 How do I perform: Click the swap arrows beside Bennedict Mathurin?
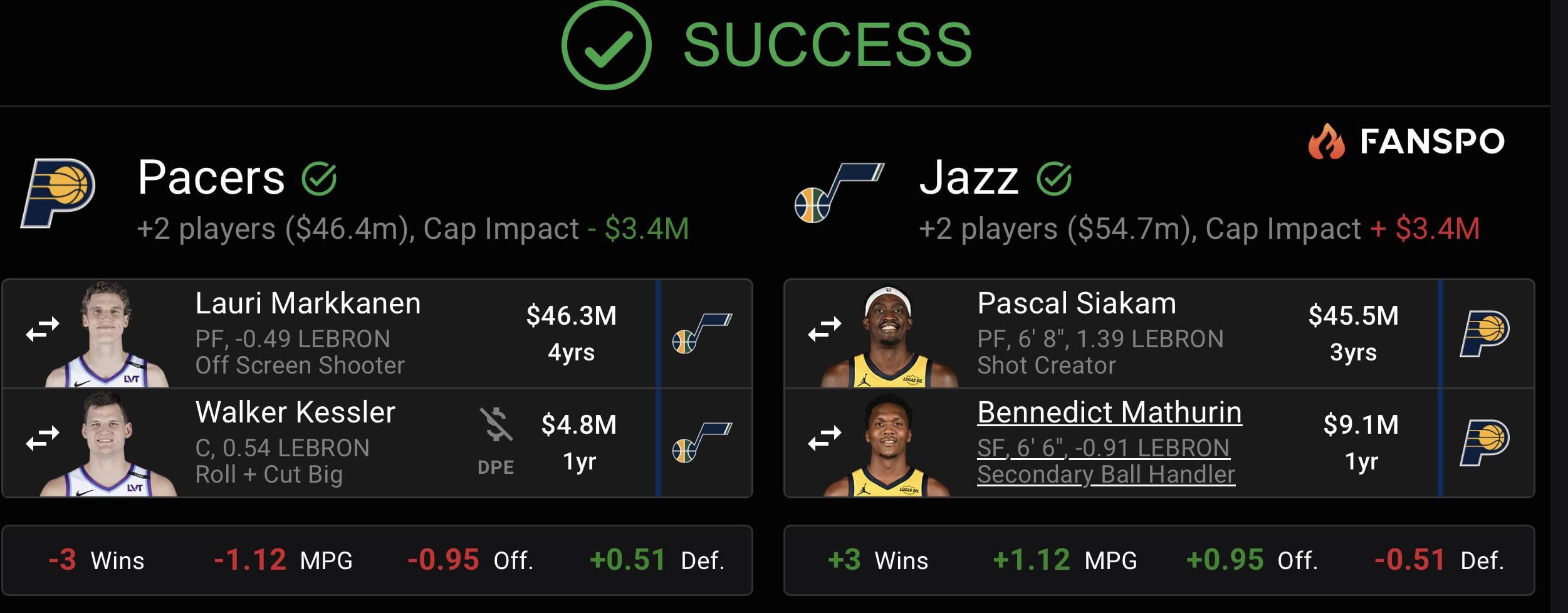point(825,437)
